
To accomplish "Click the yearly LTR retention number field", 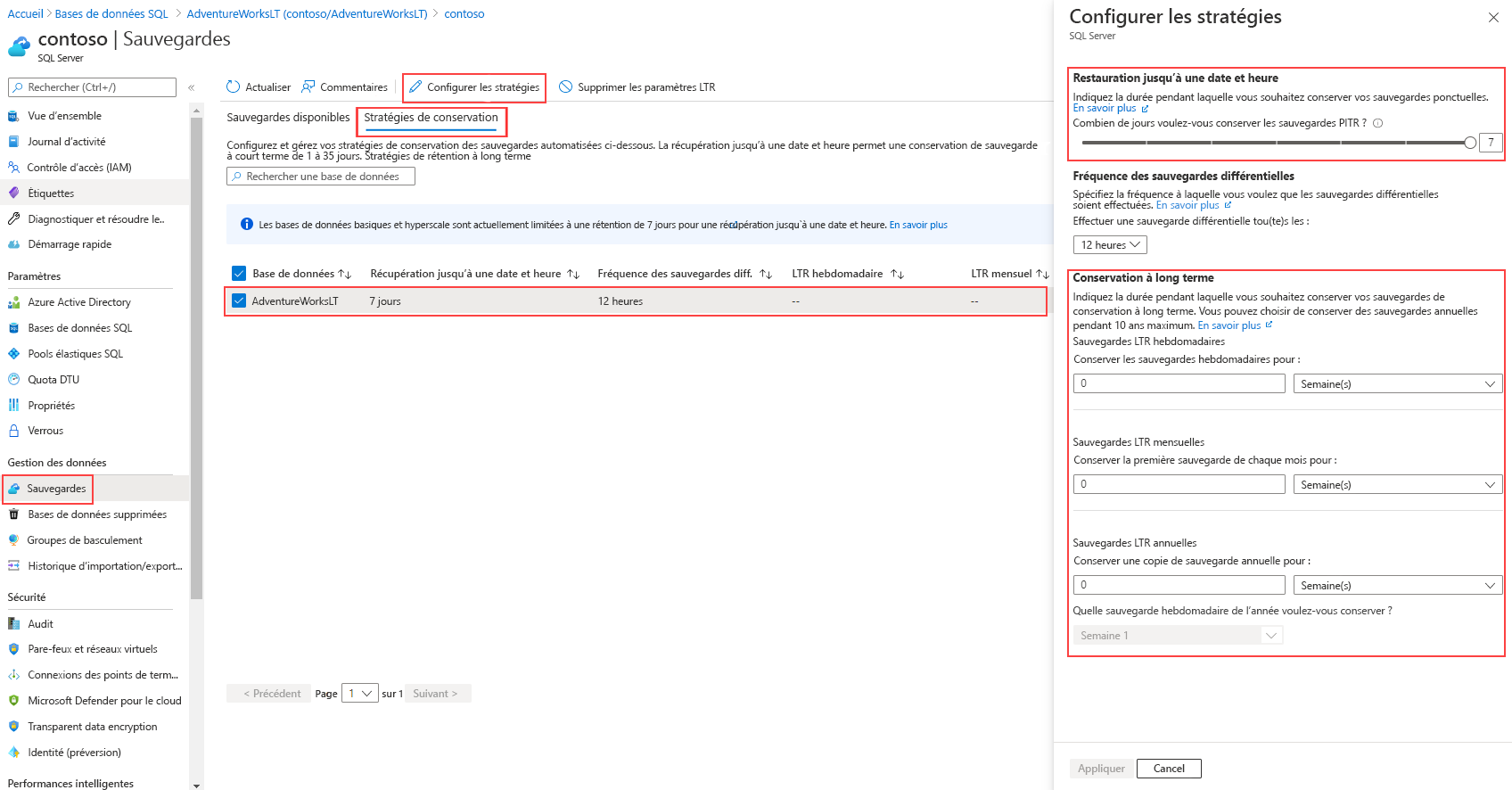I will [x=1179, y=585].
